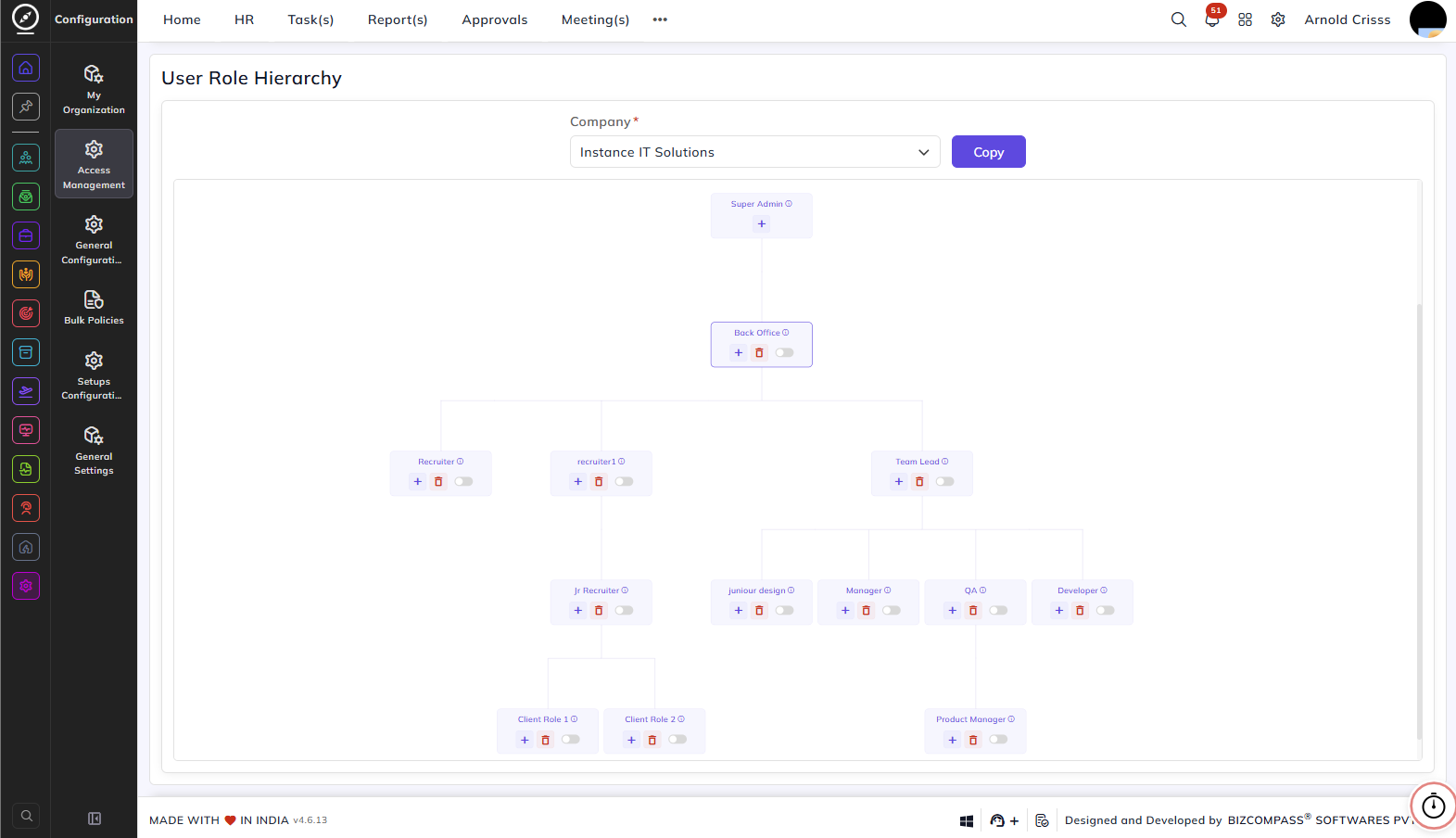
Task: Open the search icon in top bar
Action: pyautogui.click(x=1179, y=19)
